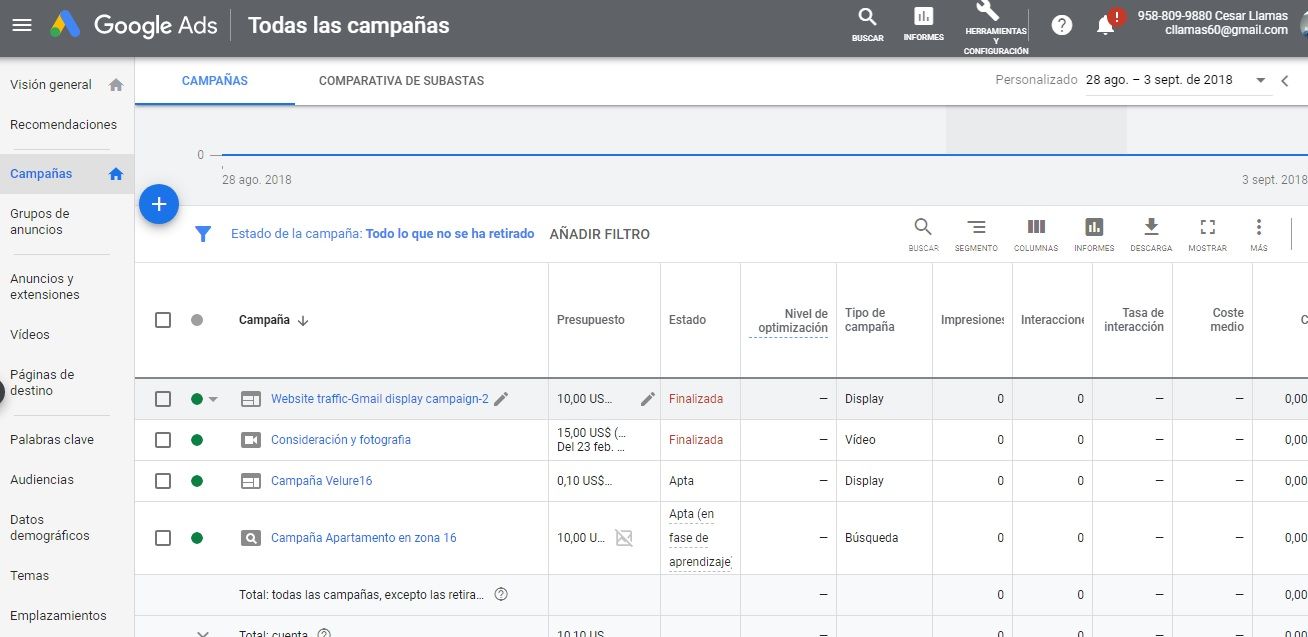
Task: Open Herramientas y Configuración wrench
Action: [987, 12]
